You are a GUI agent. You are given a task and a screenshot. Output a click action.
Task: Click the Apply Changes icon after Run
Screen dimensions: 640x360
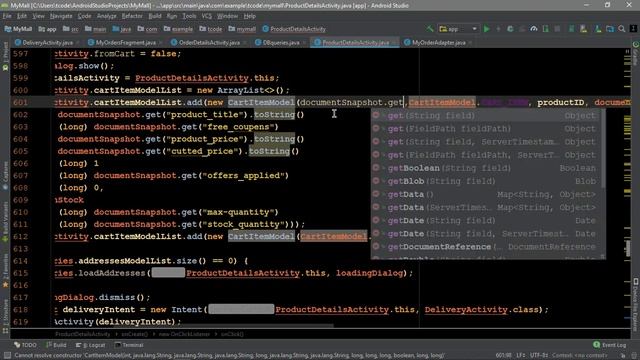(x=498, y=29)
